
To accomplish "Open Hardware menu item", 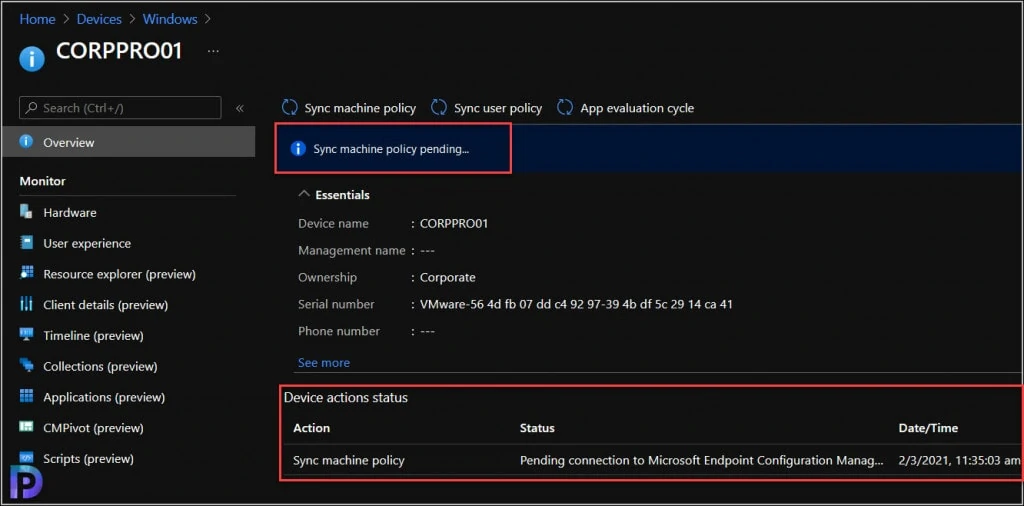I will pos(70,213).
